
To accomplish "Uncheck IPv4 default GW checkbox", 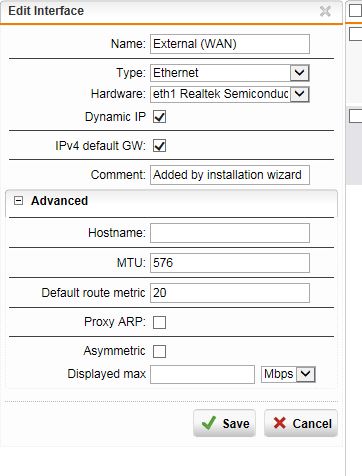I will pos(159,146).
